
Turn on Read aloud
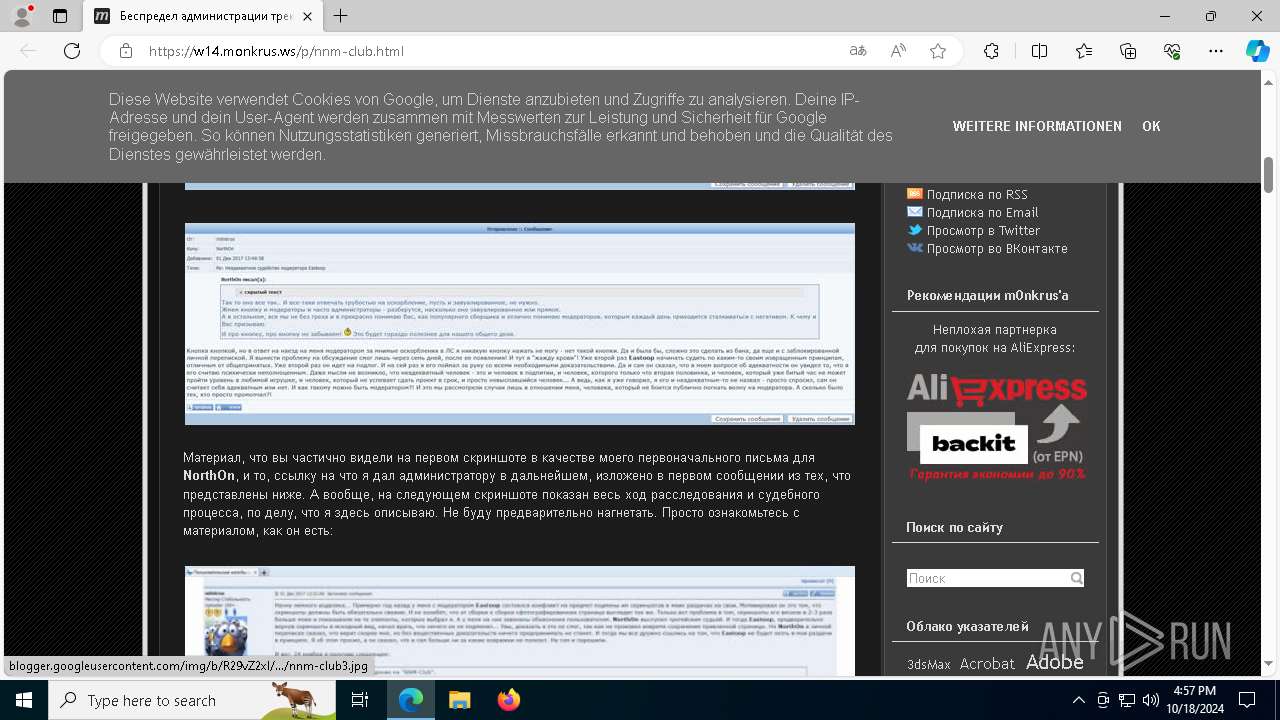click(898, 51)
